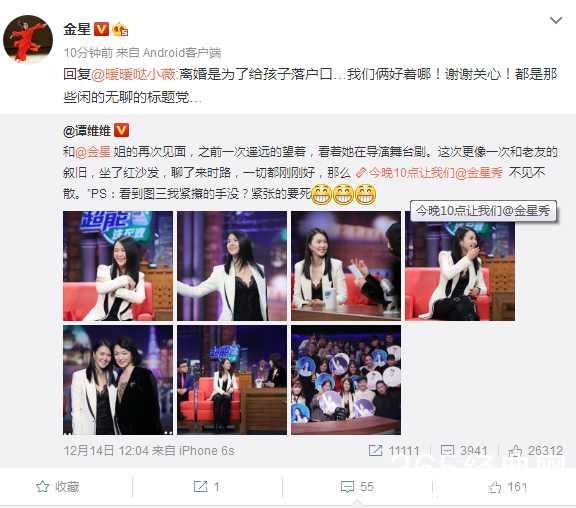Open the post options chevron menu
This screenshot has height=508, width=576.
tap(556, 20)
